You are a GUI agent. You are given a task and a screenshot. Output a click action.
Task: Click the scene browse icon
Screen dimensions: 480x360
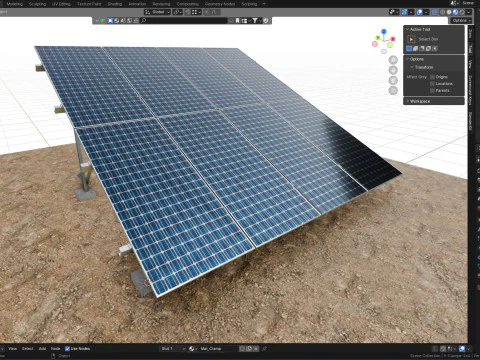pos(455,3)
